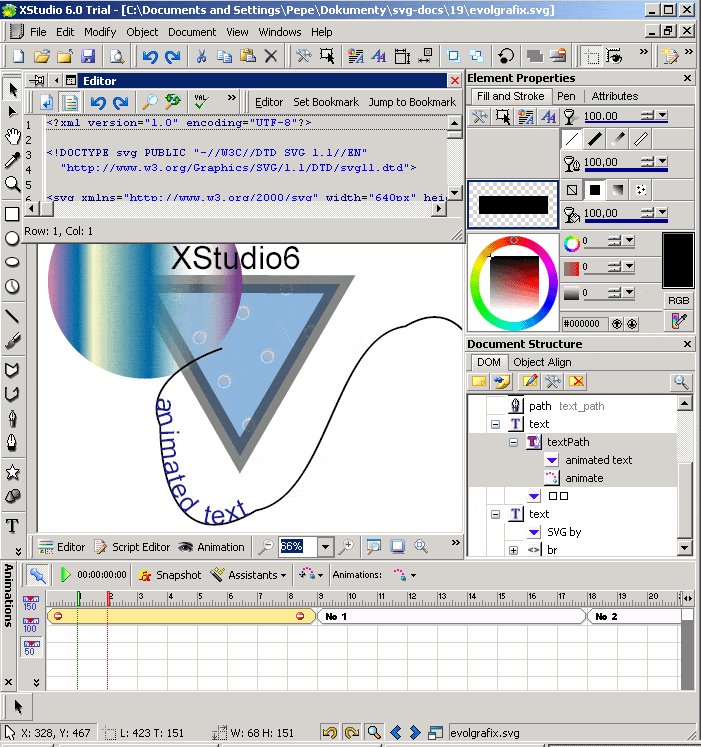Click the large black current color swatch
Viewport: 701px width, 747px height.
(678, 261)
